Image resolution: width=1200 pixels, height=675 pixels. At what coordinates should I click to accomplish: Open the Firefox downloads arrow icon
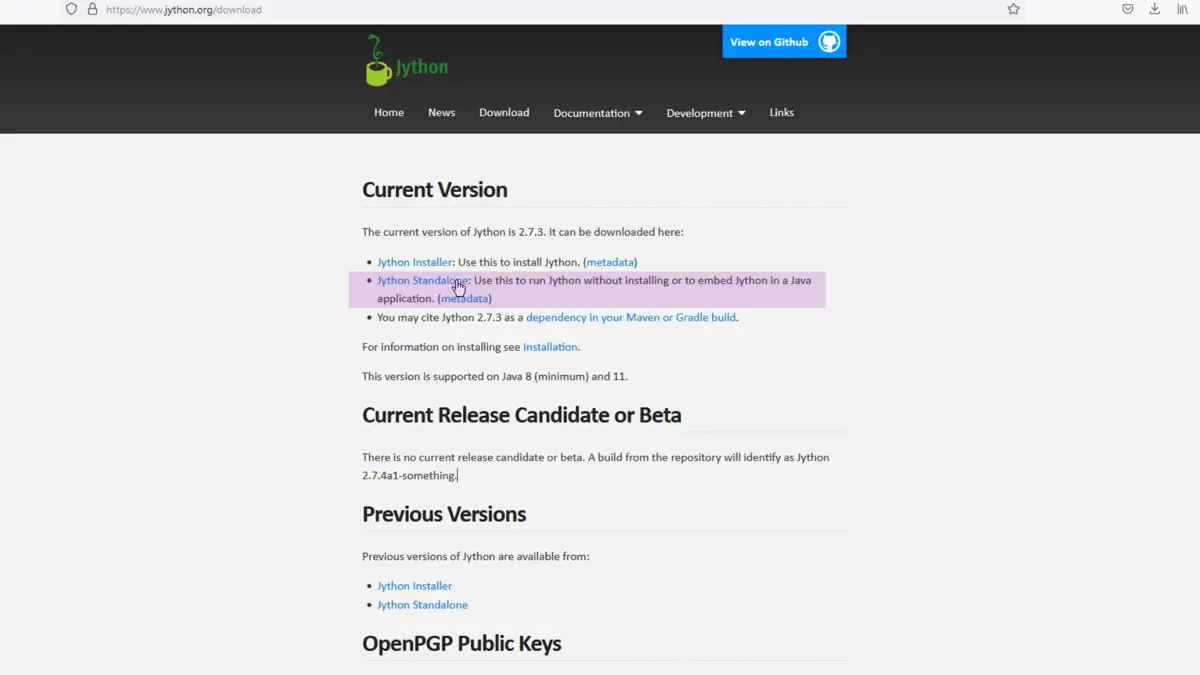(x=1154, y=9)
